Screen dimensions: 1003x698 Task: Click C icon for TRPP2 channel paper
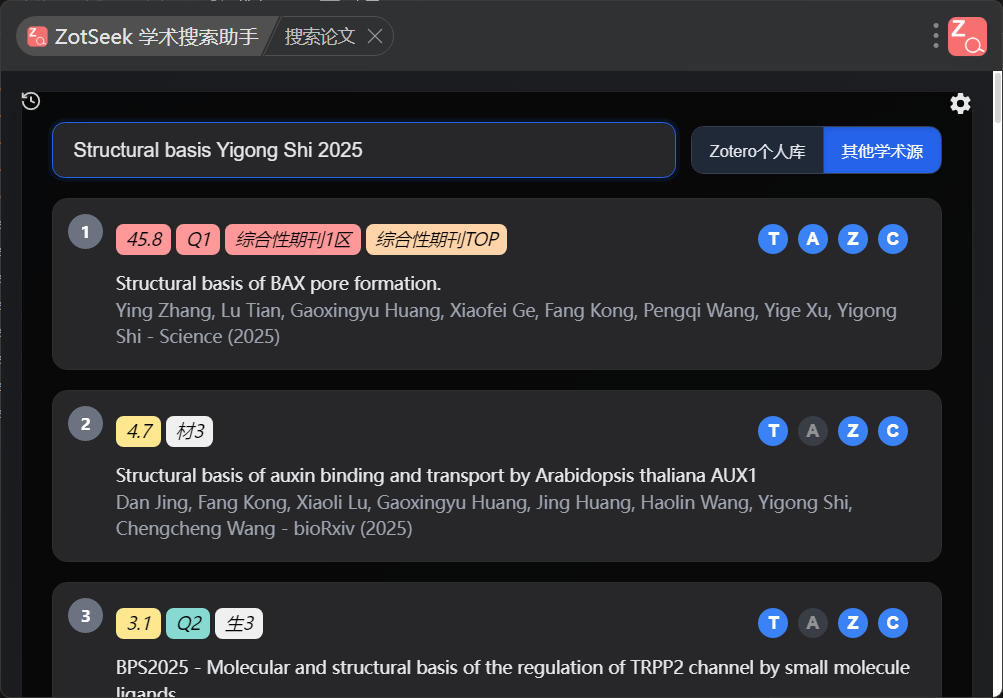893,623
